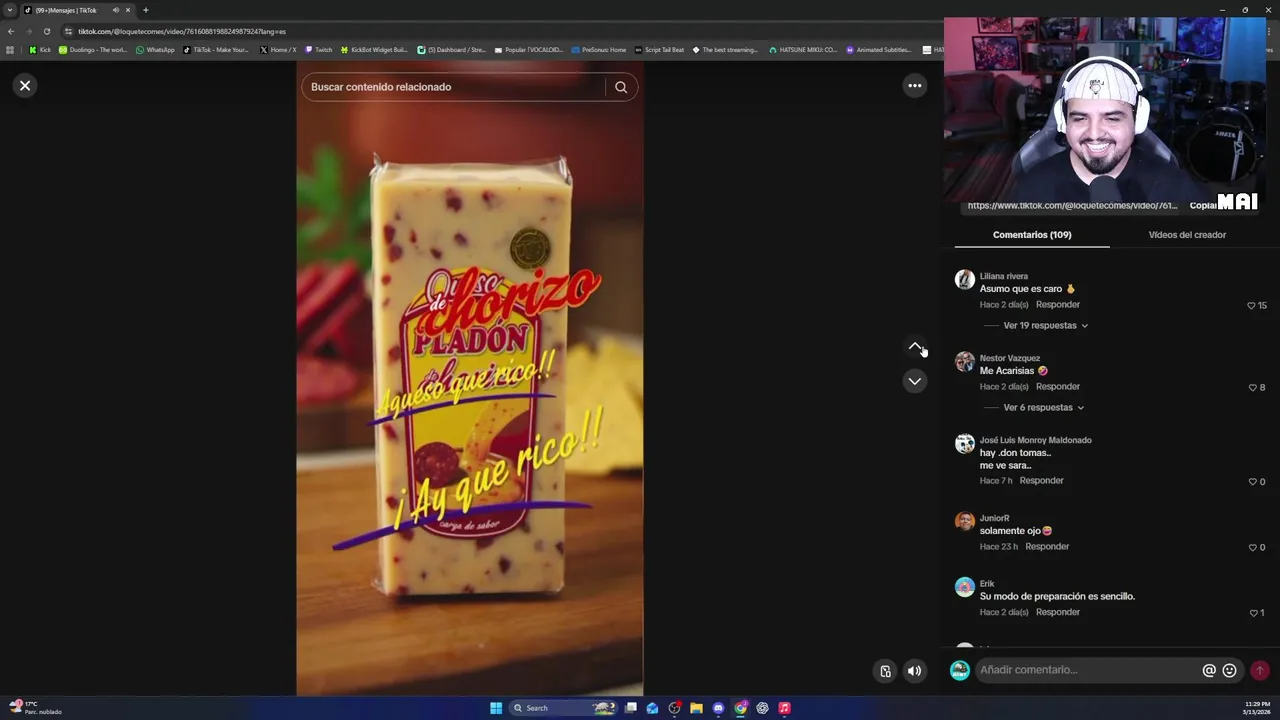Open the KickBot Widget Builder bookmark
Viewport: 1280px width, 720px height.
[374, 50]
